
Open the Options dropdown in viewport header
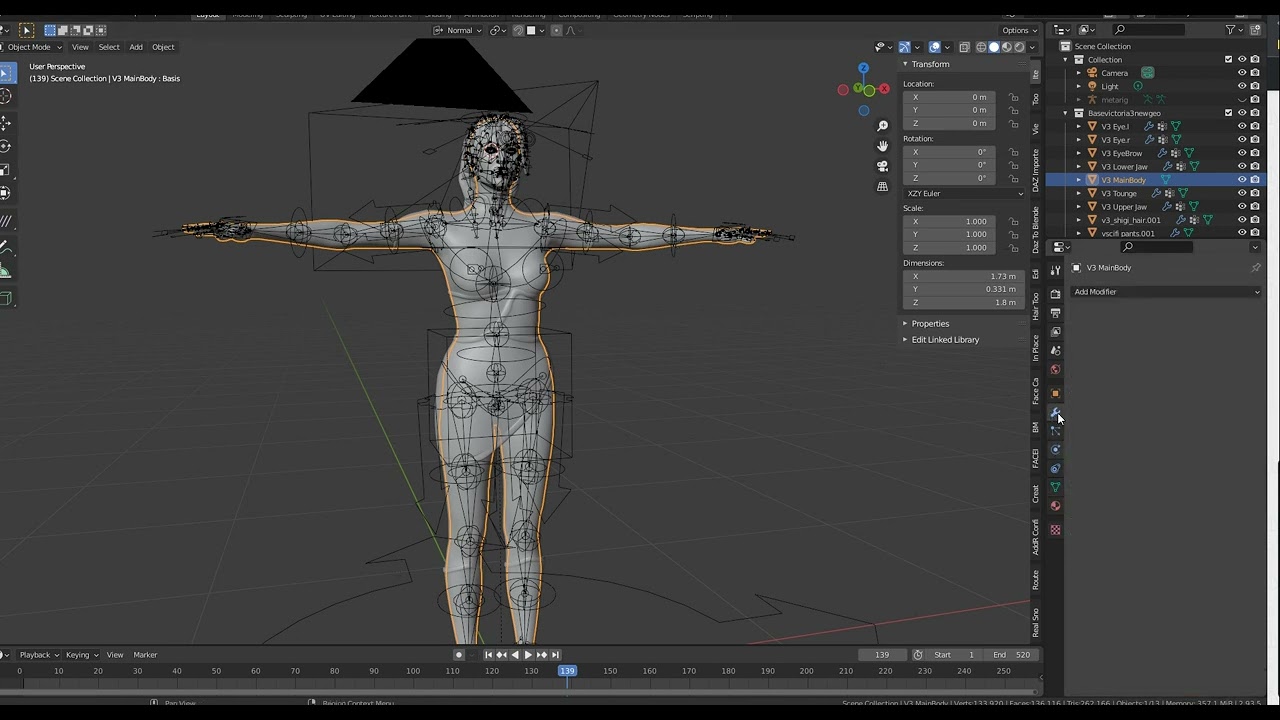tap(1020, 30)
